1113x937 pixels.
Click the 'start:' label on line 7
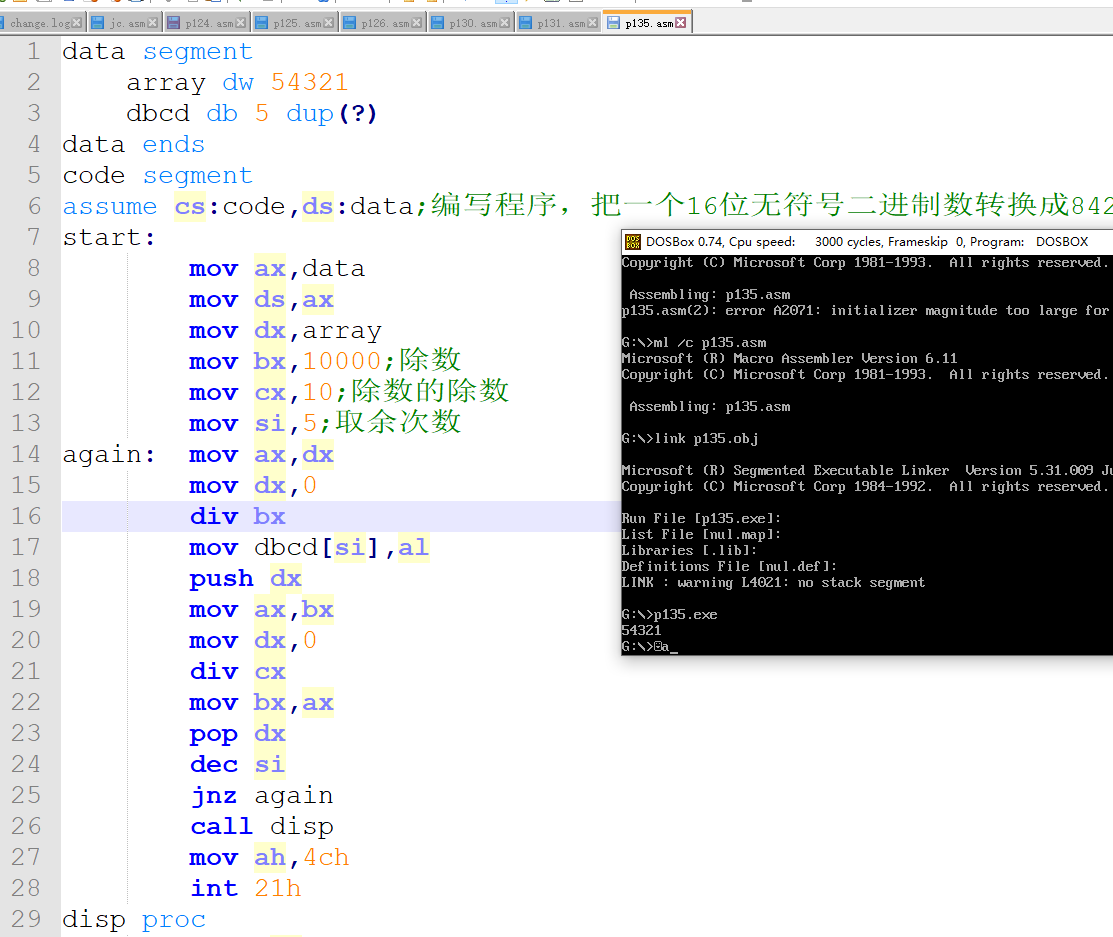coord(109,237)
